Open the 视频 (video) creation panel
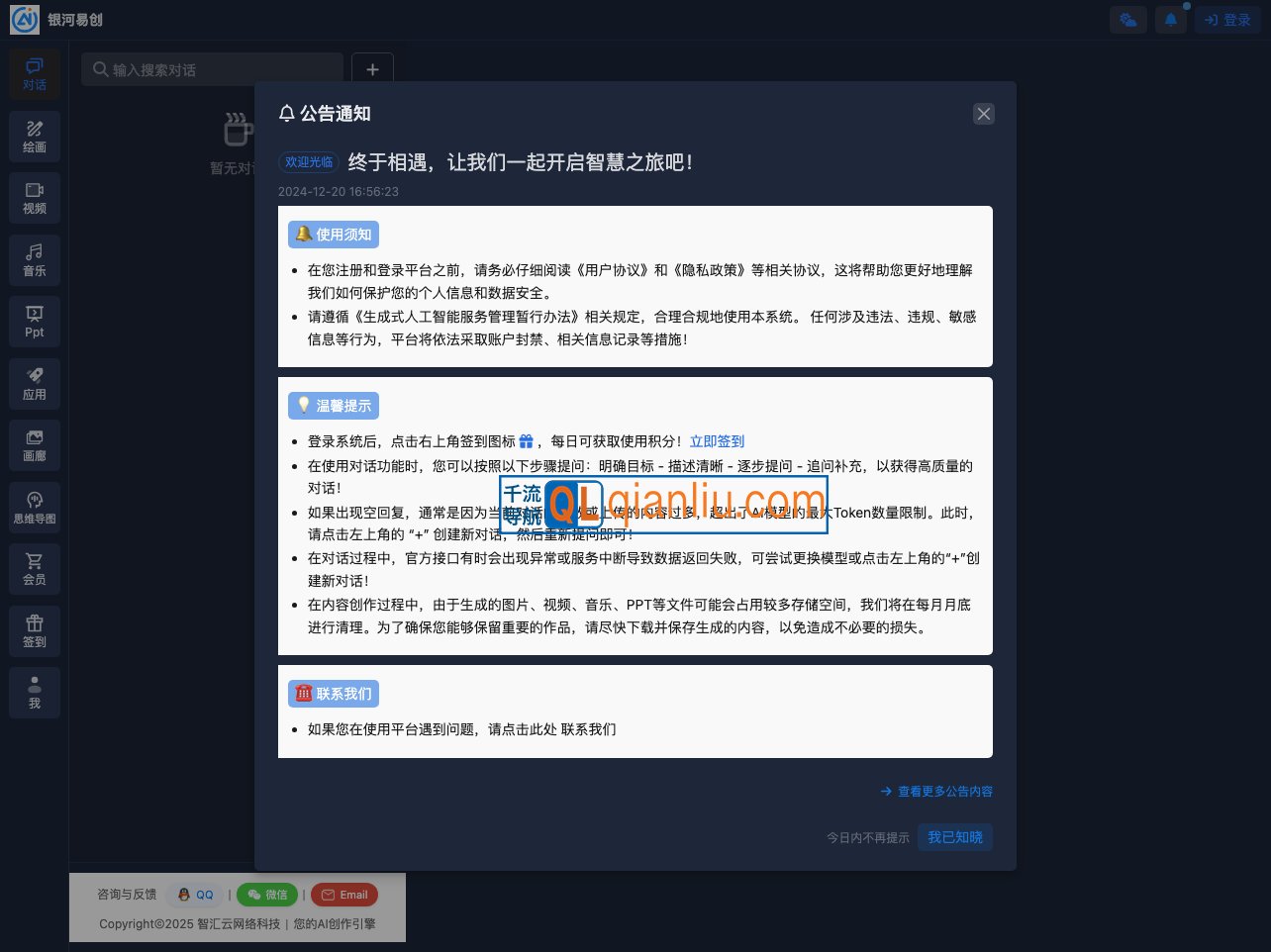The width and height of the screenshot is (1271, 952). [35, 197]
